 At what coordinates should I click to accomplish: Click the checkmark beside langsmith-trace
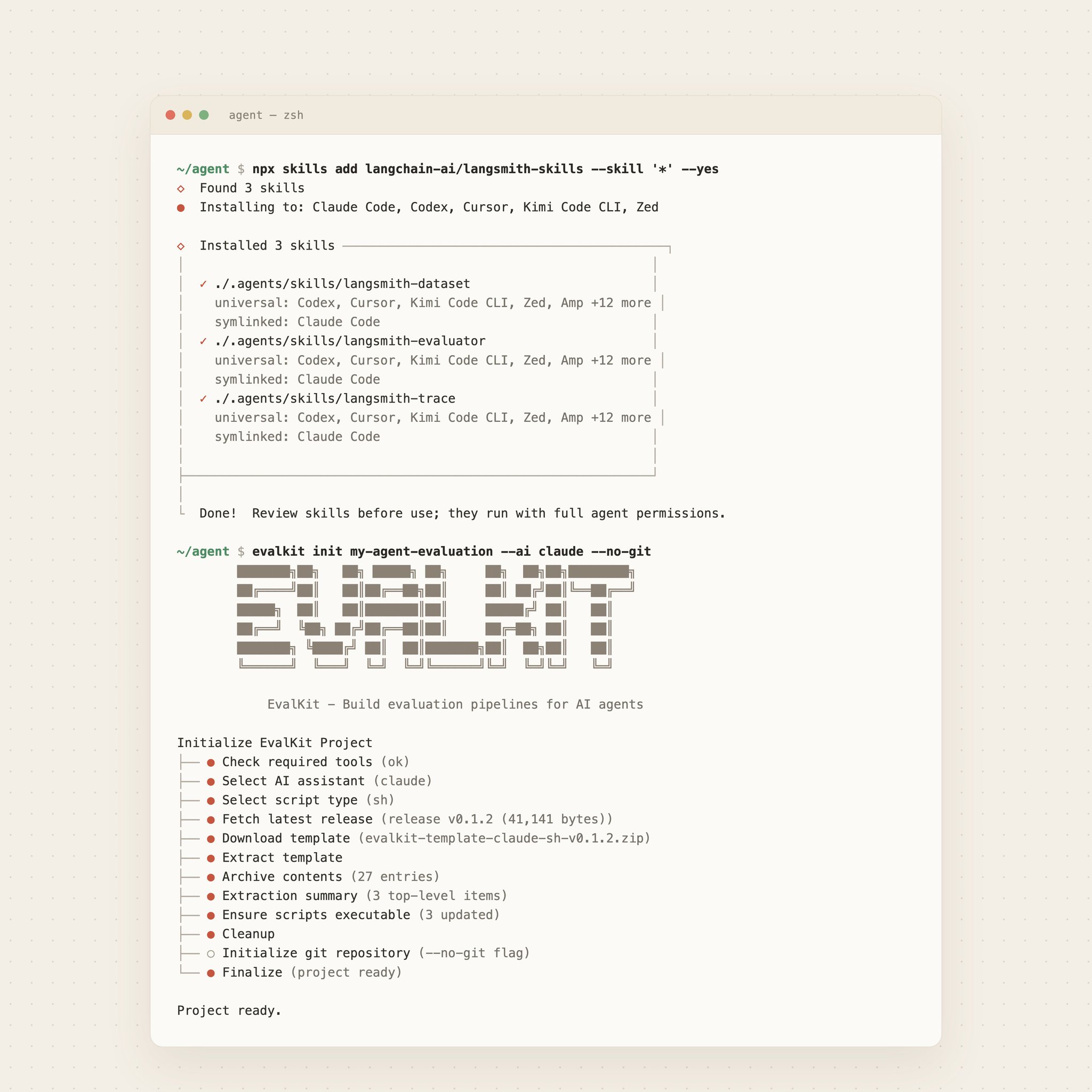[204, 399]
